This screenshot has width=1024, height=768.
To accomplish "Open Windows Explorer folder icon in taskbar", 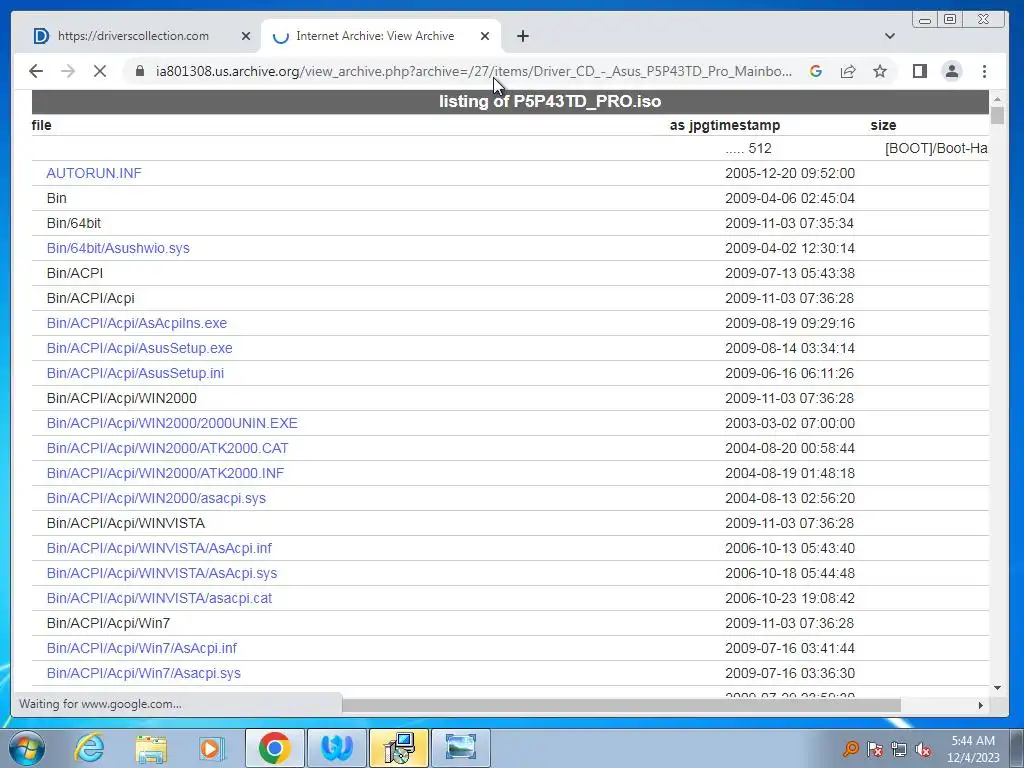I will tap(152, 748).
